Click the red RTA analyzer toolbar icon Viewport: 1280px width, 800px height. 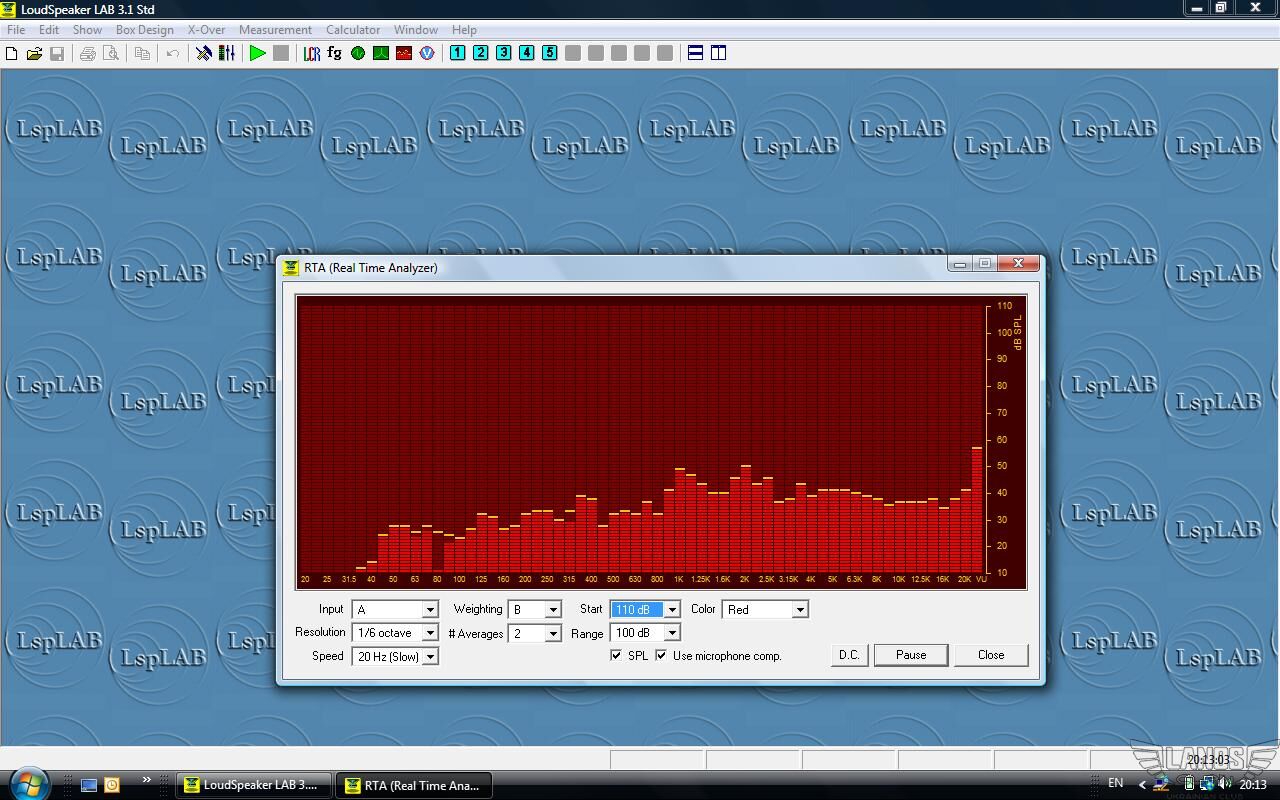[x=404, y=53]
